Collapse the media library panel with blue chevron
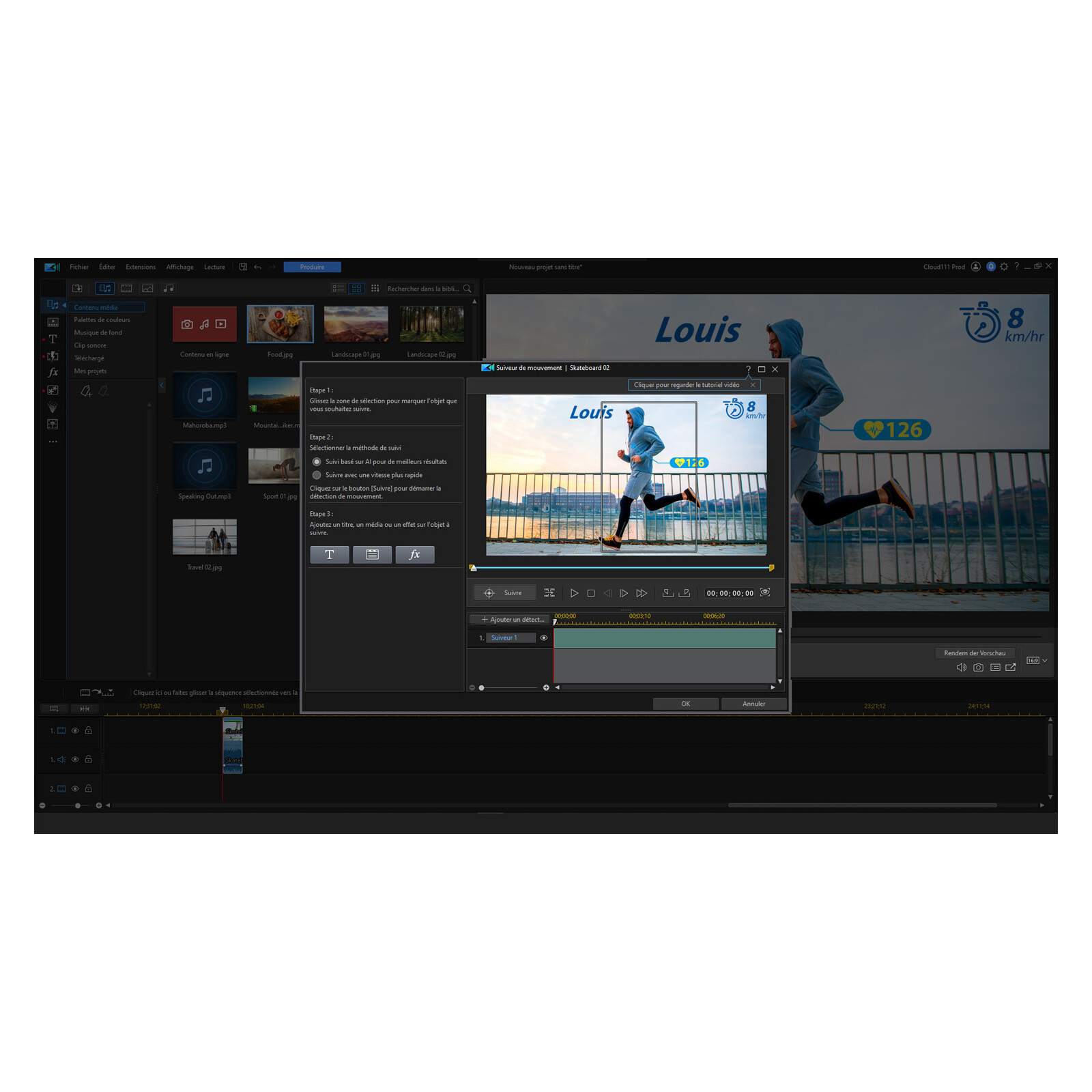The image size is (1092, 1092). 161,385
